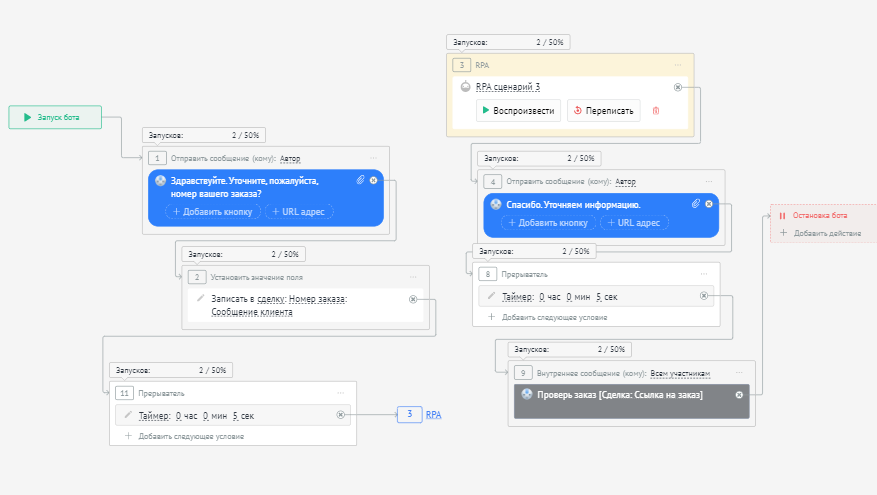The image size is (877, 495).
Task: Click the 'Запуск бота' start node
Action: [55, 117]
